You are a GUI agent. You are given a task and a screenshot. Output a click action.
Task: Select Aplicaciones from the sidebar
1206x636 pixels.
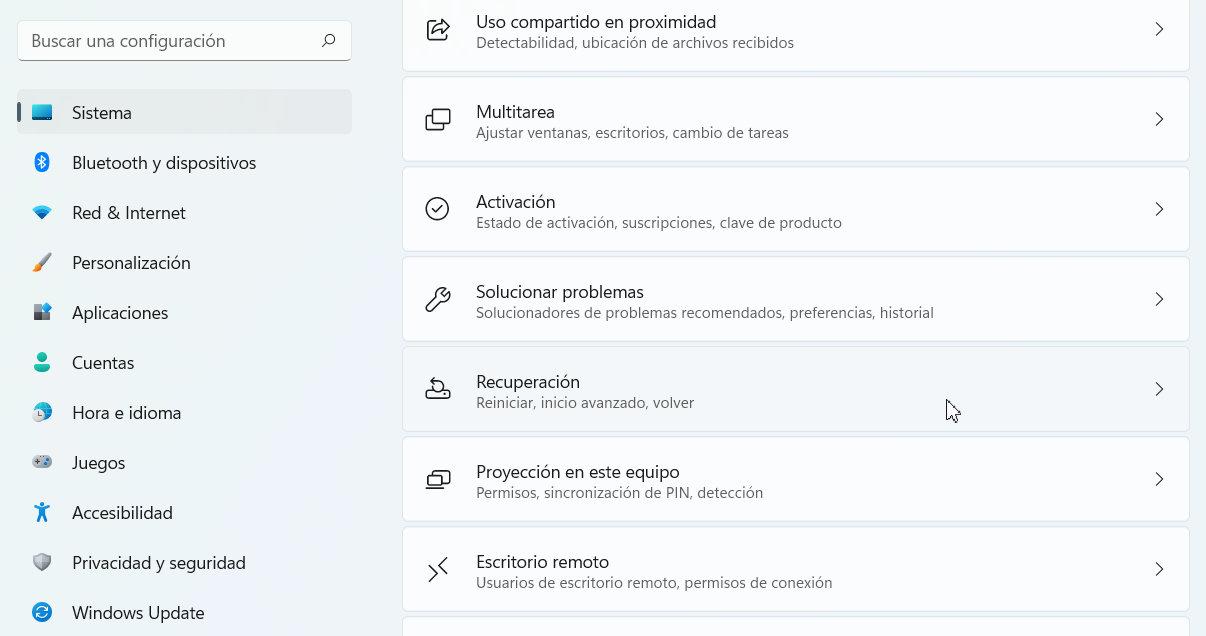point(120,313)
